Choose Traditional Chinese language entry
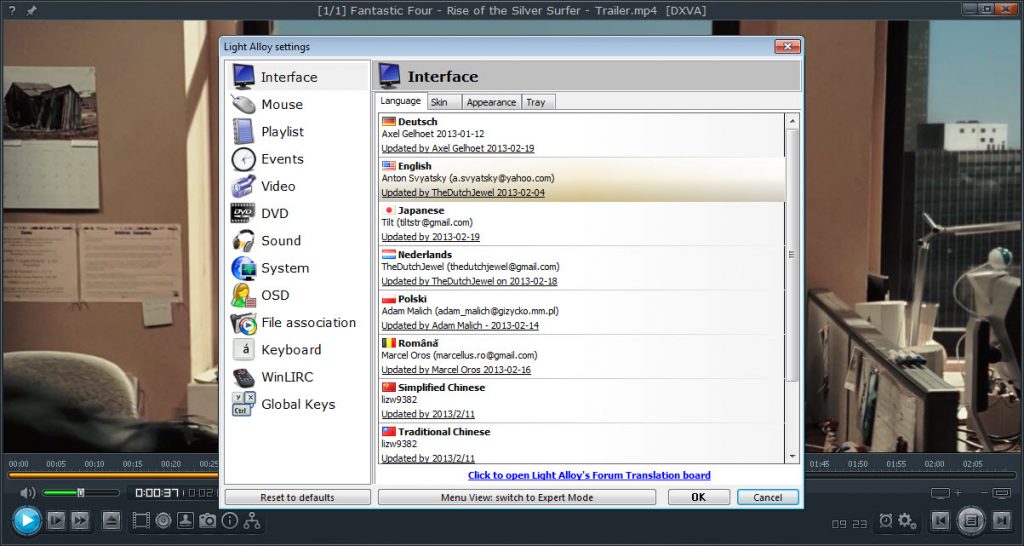 [582, 444]
